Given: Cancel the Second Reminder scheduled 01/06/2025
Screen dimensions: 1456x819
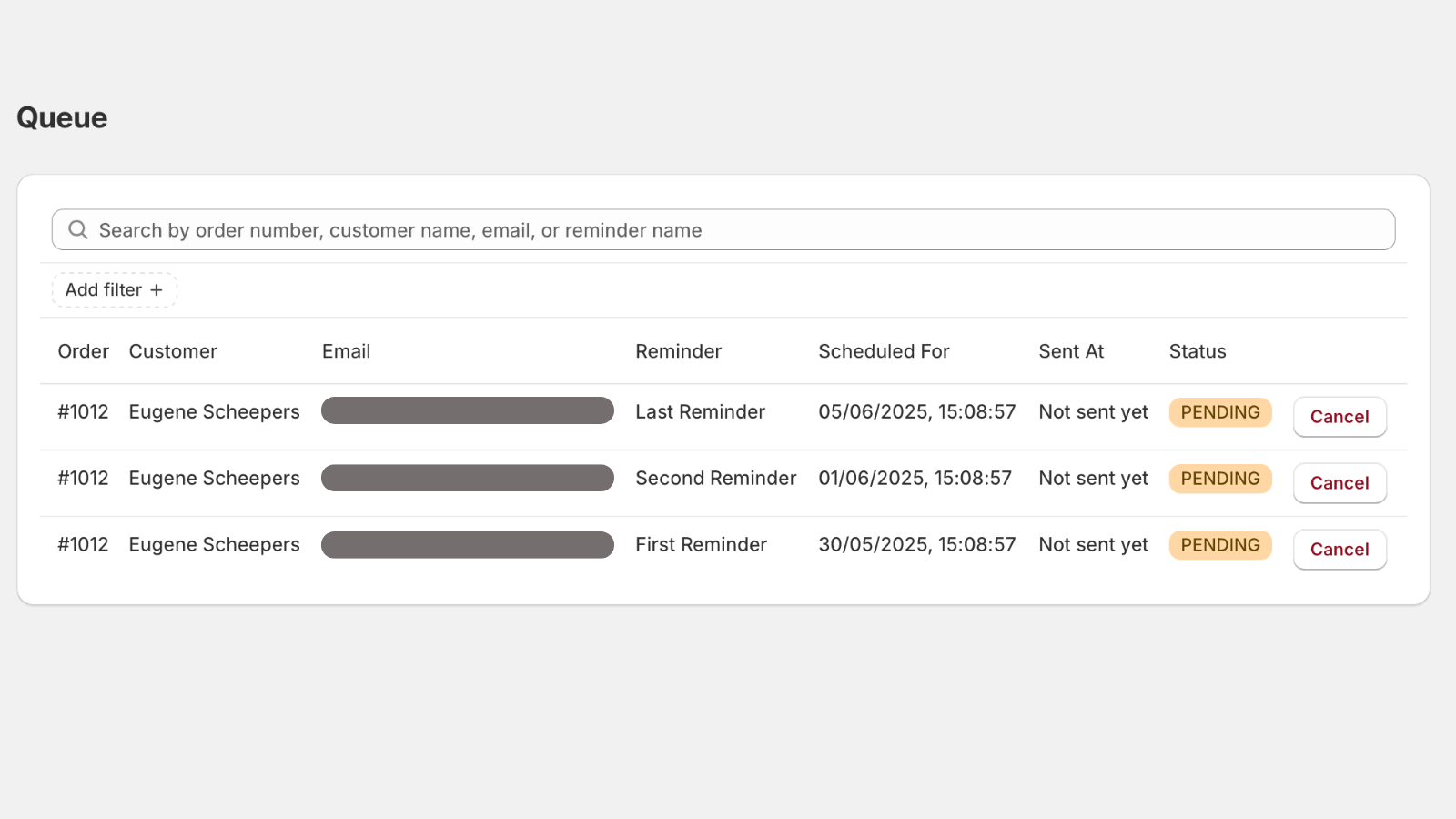Looking at the screenshot, I should click(1340, 482).
